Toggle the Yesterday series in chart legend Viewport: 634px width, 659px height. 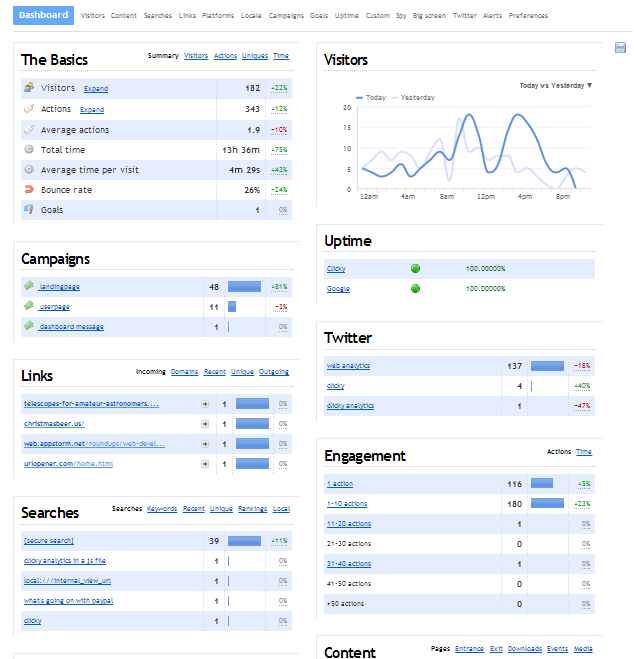coord(416,98)
